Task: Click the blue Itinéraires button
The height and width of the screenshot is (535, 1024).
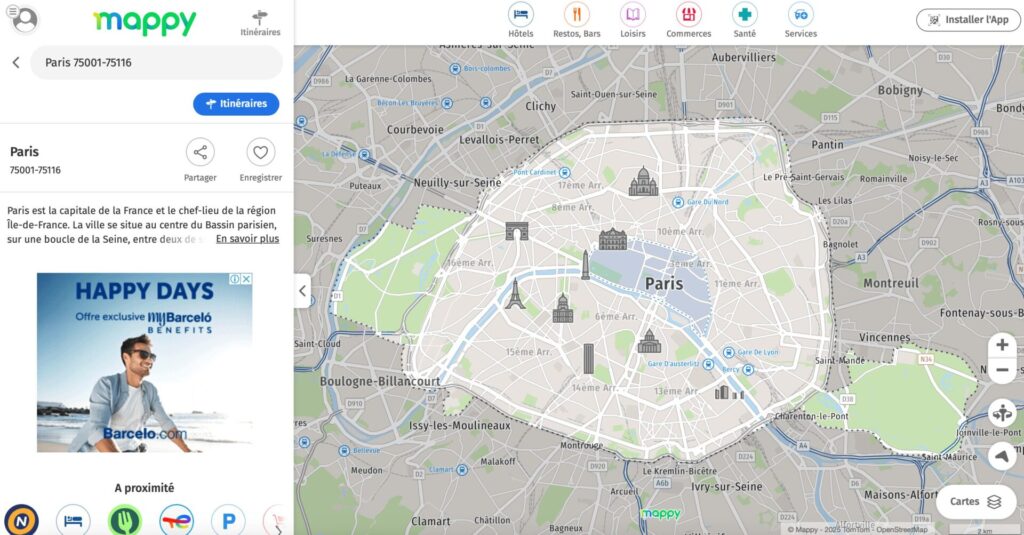Action: [236, 104]
